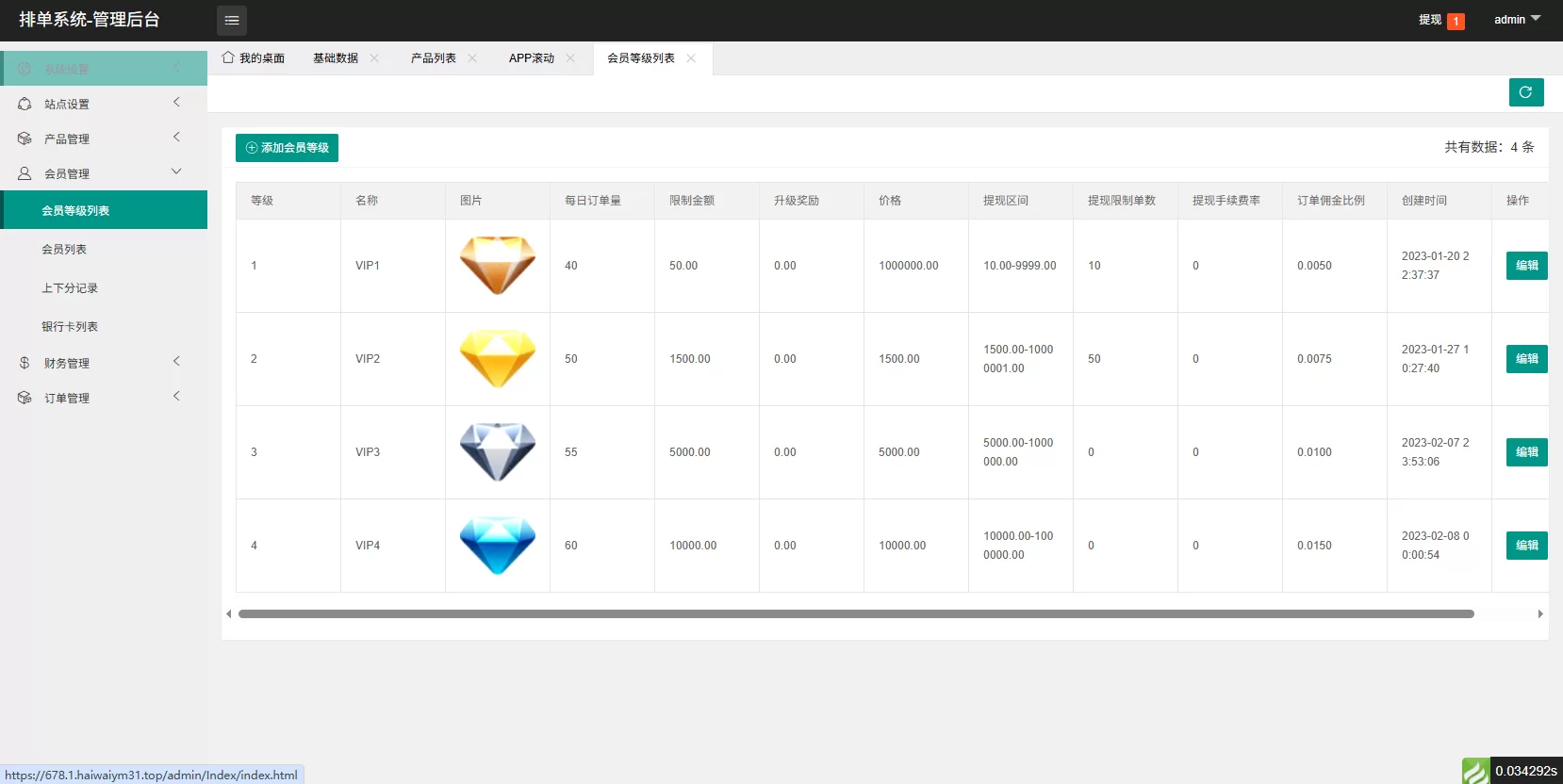This screenshot has width=1563, height=784.
Task: Open the admin user dropdown
Action: point(1516,20)
